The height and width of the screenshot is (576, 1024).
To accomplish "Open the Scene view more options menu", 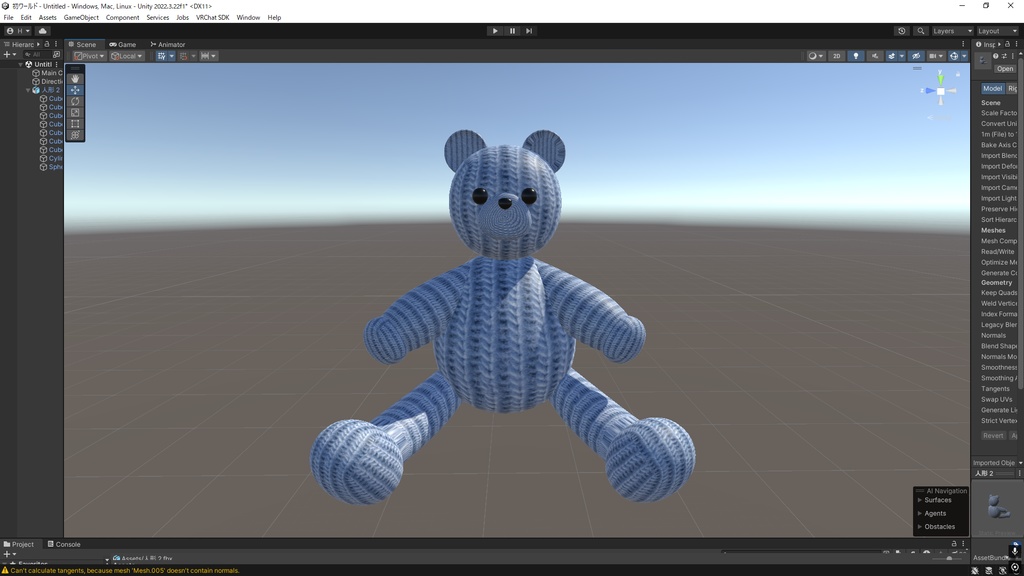I will [x=963, y=44].
